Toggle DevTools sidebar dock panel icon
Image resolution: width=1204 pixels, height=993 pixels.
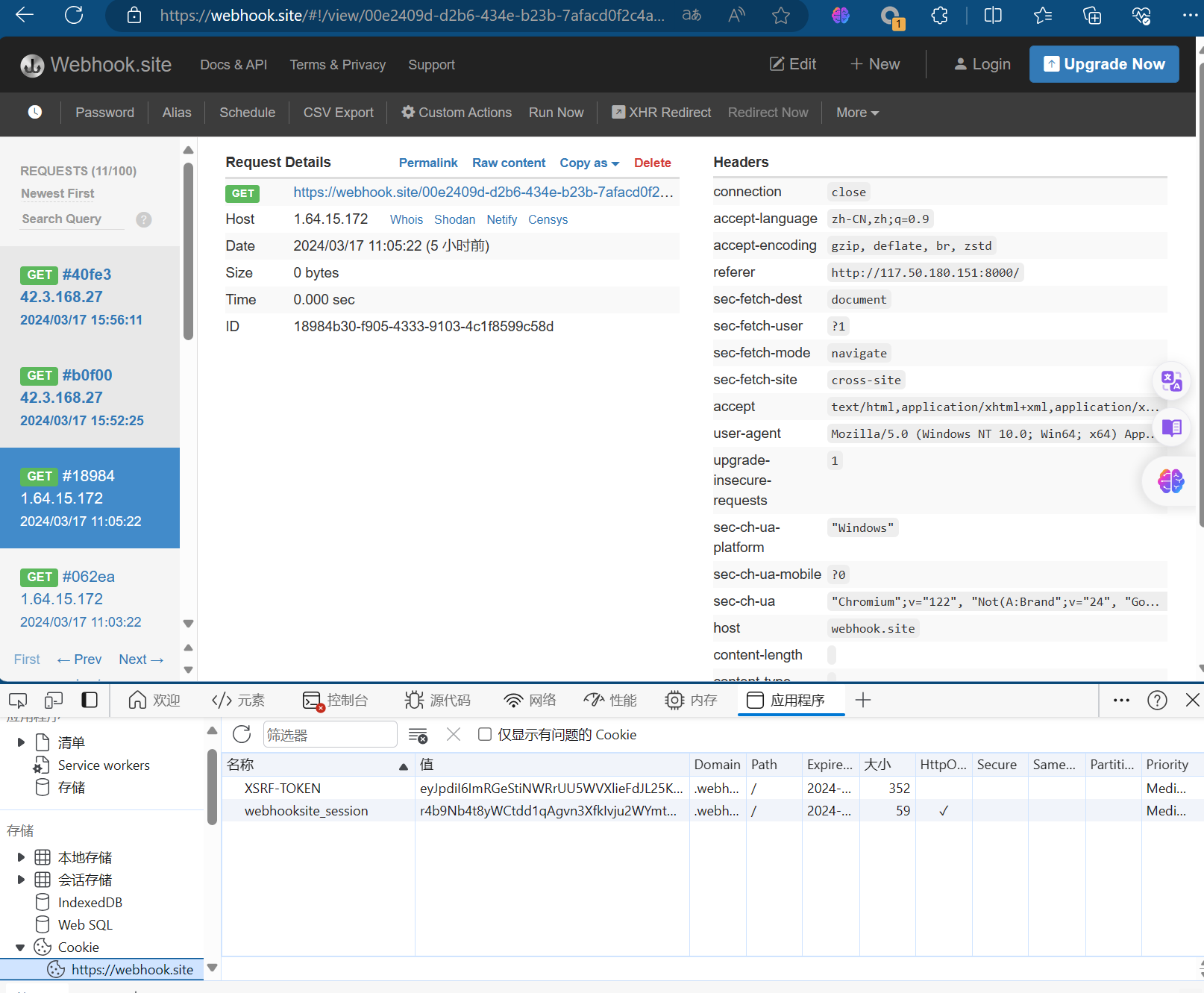[x=90, y=700]
